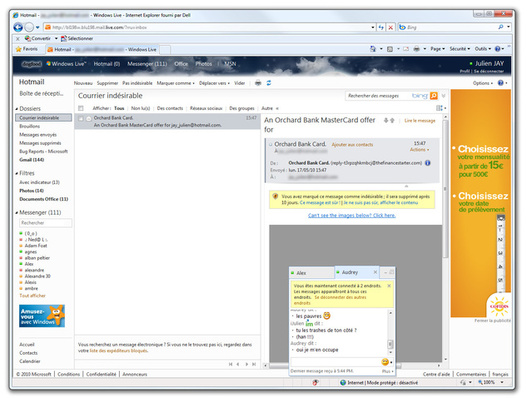
Task: Open Messenger (111) in header navigation
Action: [147, 64]
